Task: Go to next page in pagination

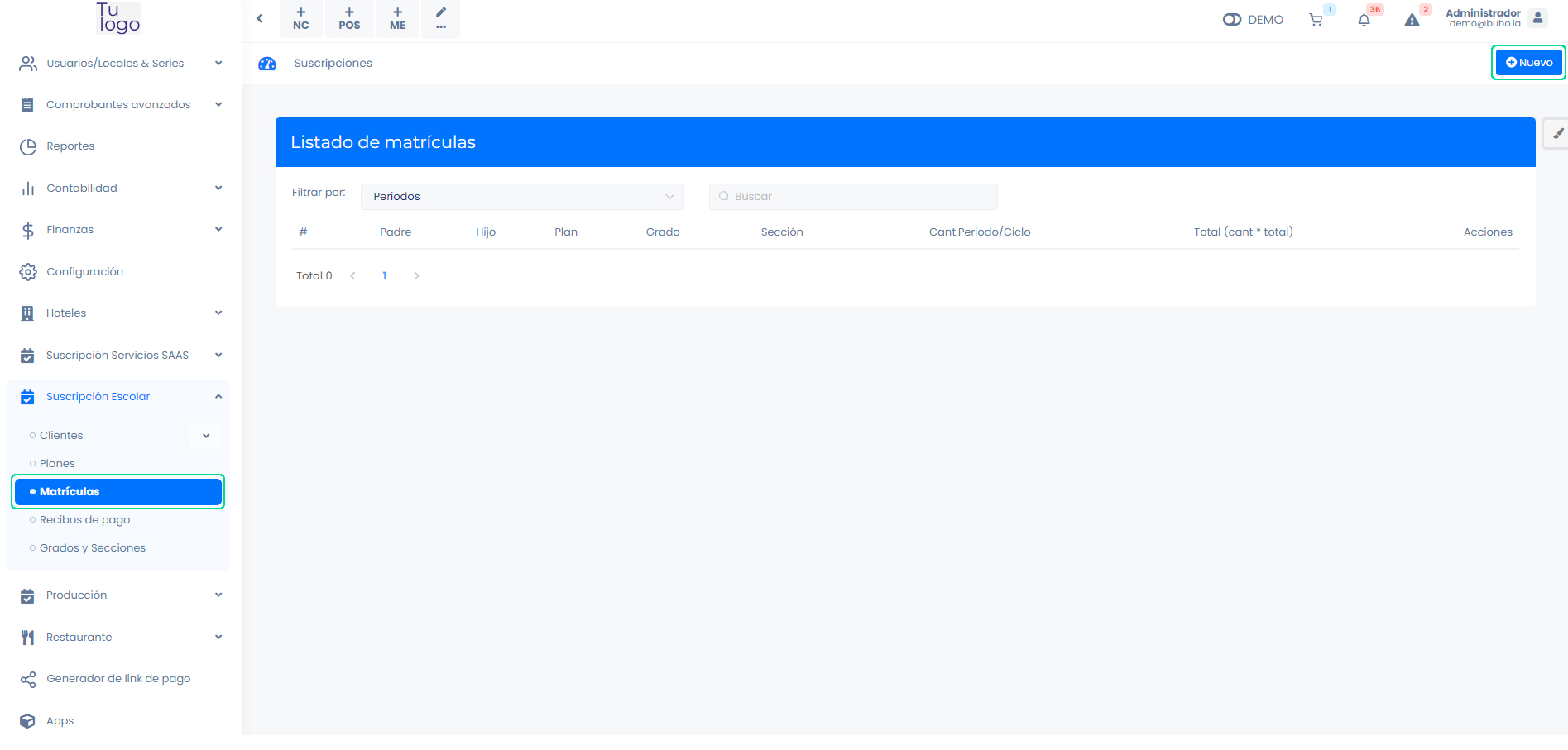Action: click(416, 276)
